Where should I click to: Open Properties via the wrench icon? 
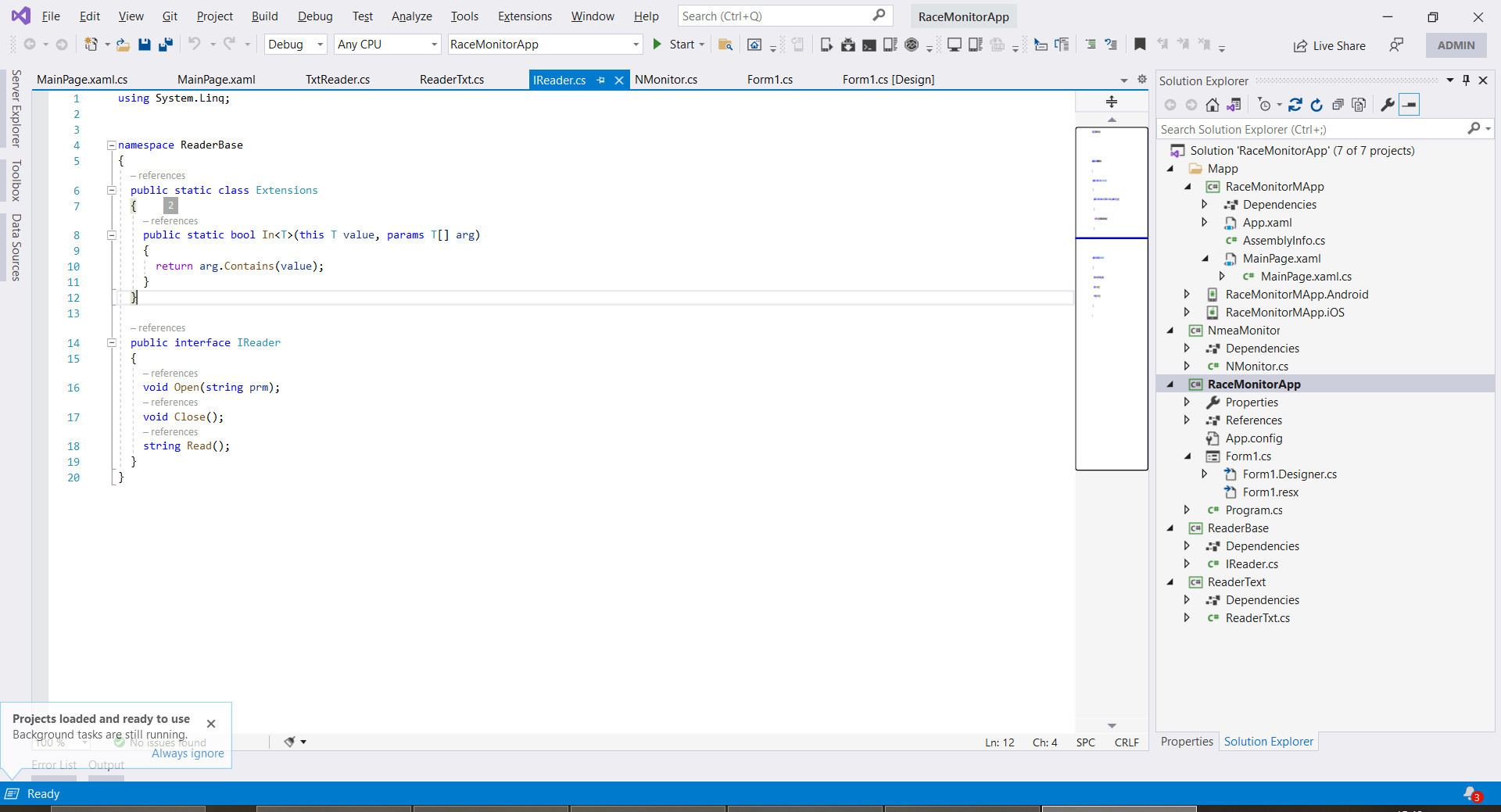tap(1388, 105)
